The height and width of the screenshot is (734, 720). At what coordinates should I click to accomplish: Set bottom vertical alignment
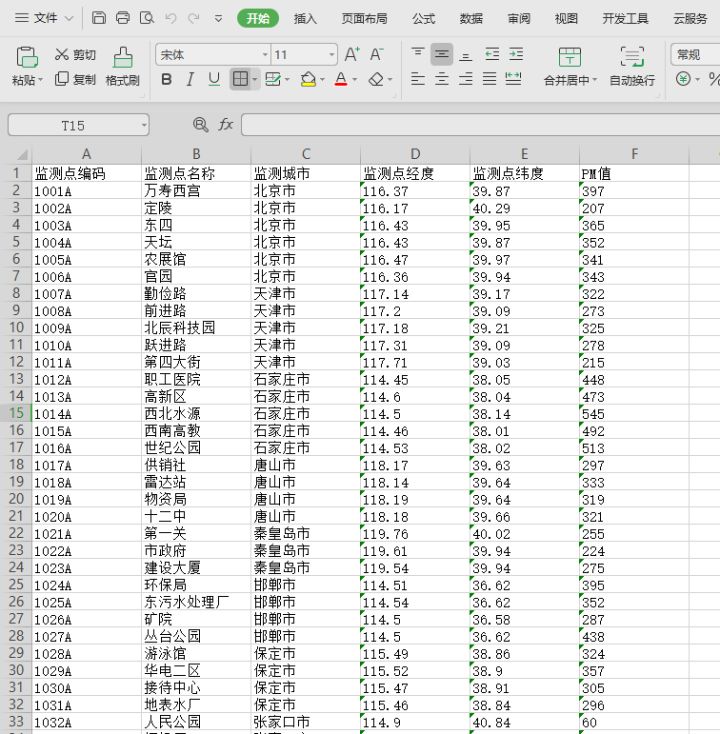(465, 54)
